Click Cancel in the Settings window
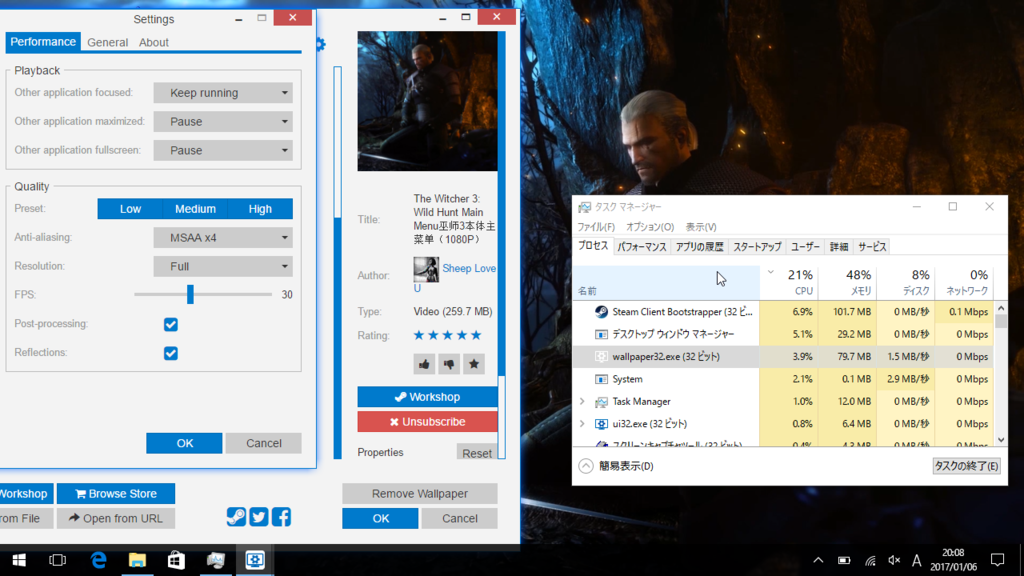 pos(264,443)
